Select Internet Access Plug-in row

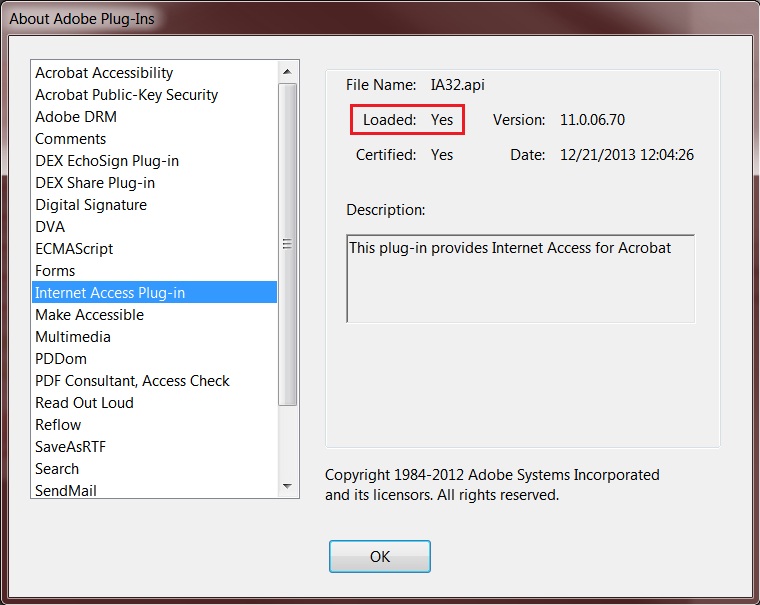[154, 292]
